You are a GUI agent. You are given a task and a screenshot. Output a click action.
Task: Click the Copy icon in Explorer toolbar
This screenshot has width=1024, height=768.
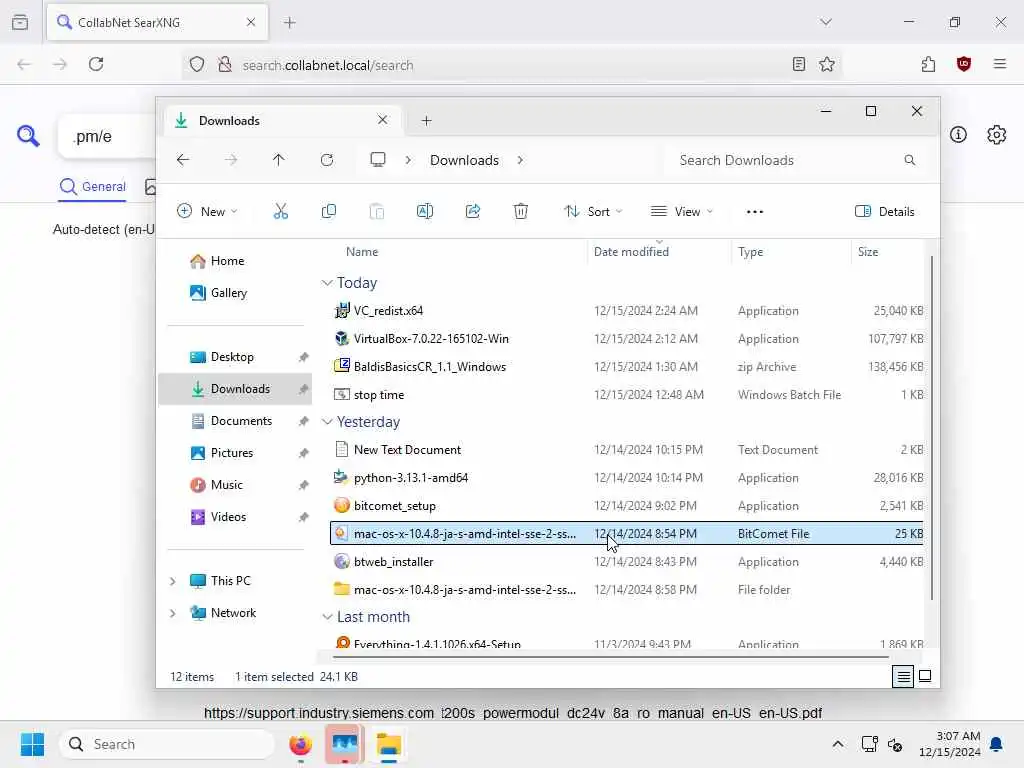pos(328,211)
